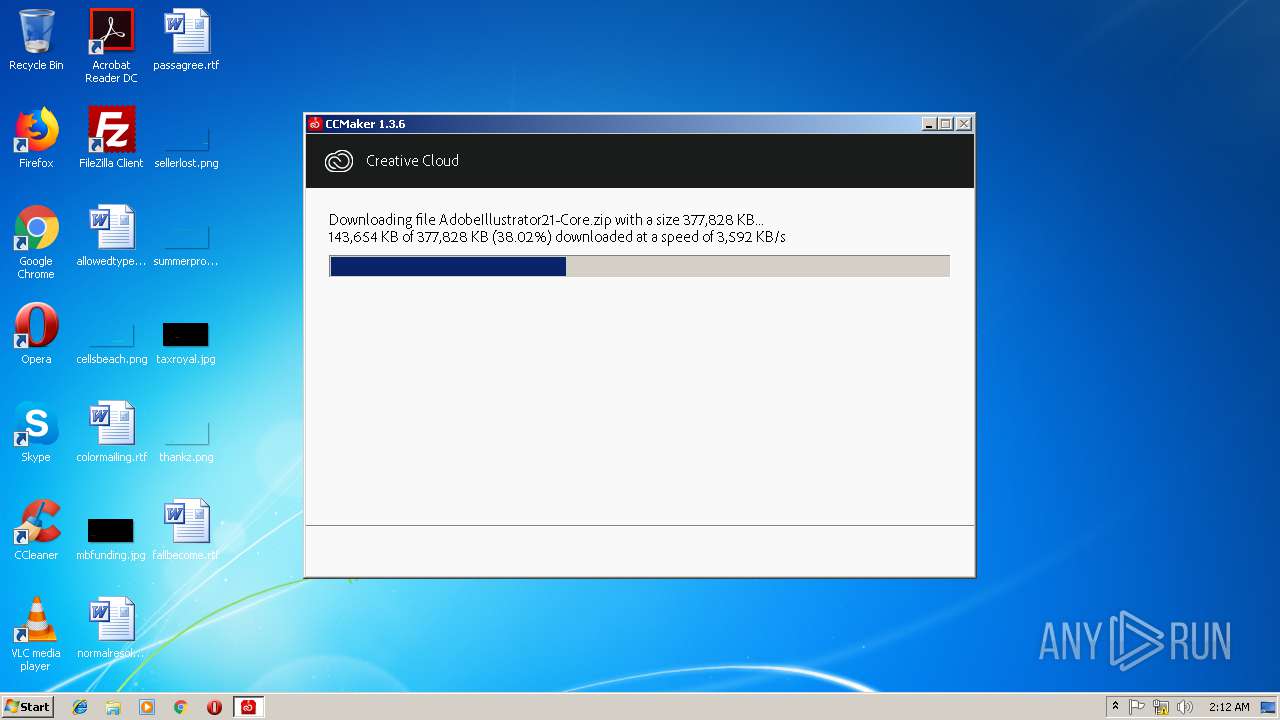Open network status tray icon
Screen dimensions: 1280x720
[x=1161, y=707]
